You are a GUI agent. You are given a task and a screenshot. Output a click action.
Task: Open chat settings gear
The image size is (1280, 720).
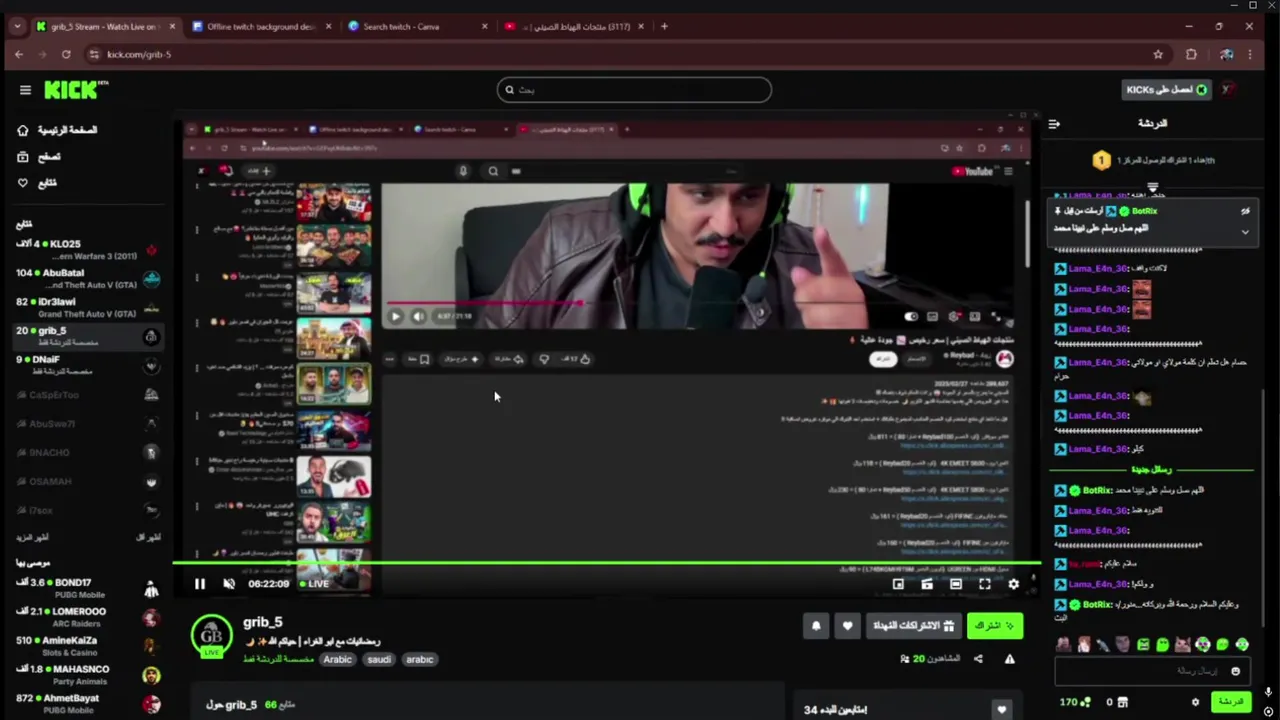click(x=1195, y=702)
